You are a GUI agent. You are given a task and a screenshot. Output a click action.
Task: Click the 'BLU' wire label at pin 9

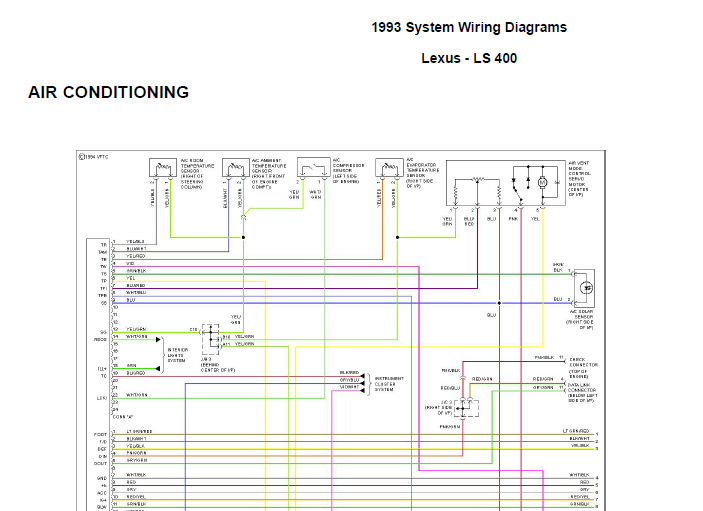coord(130,300)
